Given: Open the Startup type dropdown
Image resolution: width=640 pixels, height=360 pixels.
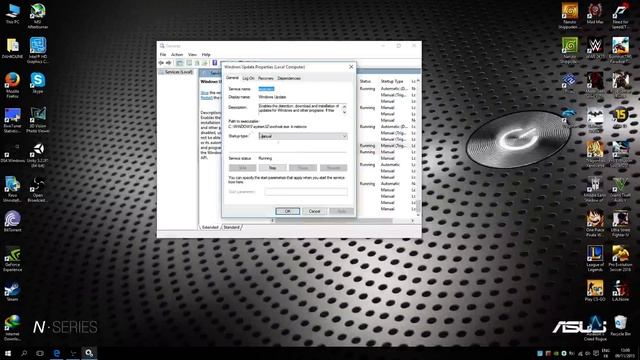Looking at the screenshot, I should [303, 136].
